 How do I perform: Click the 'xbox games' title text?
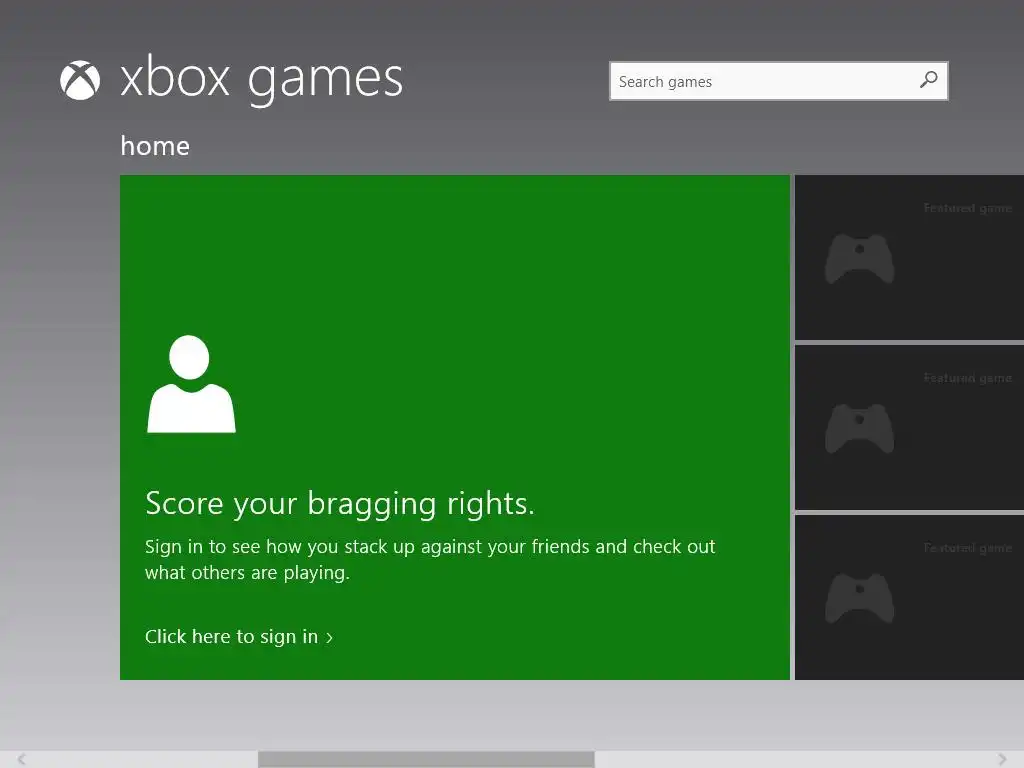(x=261, y=80)
